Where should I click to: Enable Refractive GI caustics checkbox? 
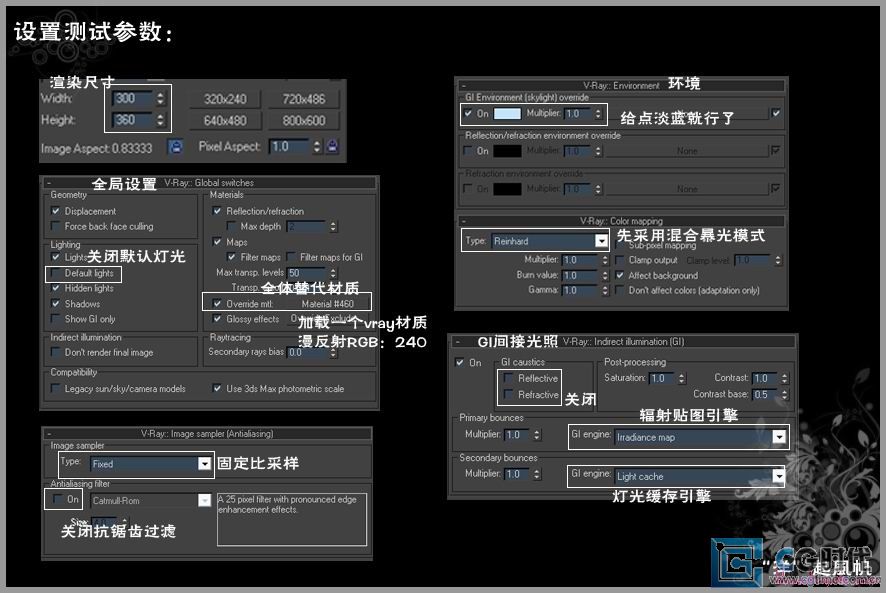509,394
